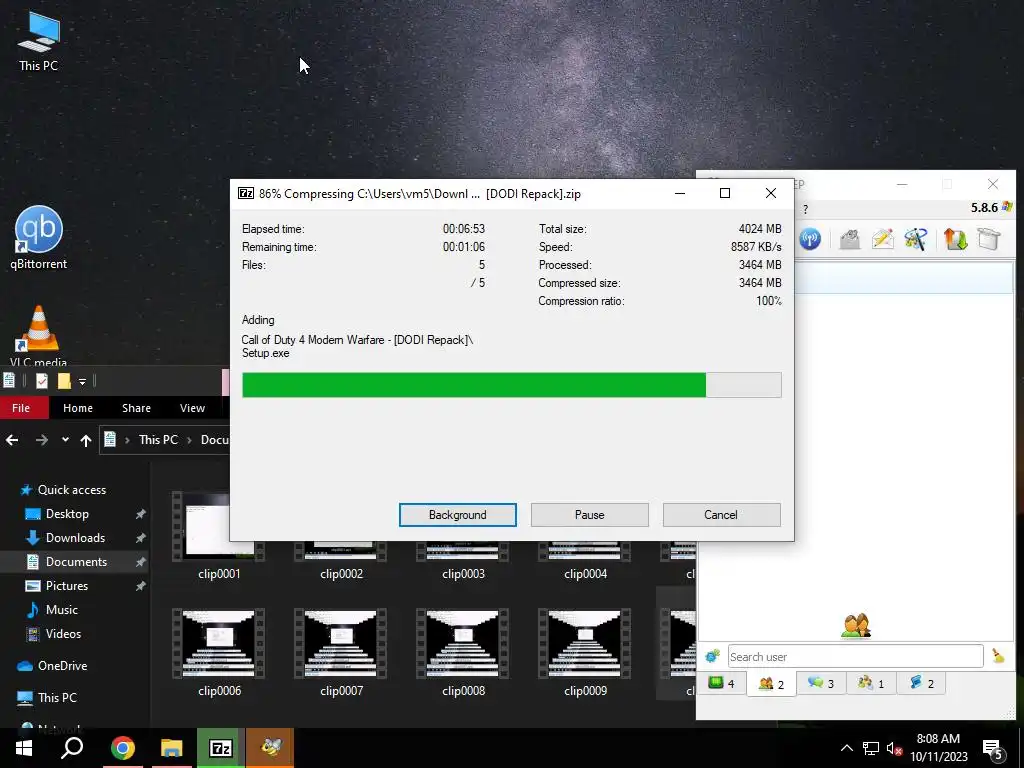Select the clip0006 video thumbnail
The height and width of the screenshot is (768, 1024).
pos(219,643)
